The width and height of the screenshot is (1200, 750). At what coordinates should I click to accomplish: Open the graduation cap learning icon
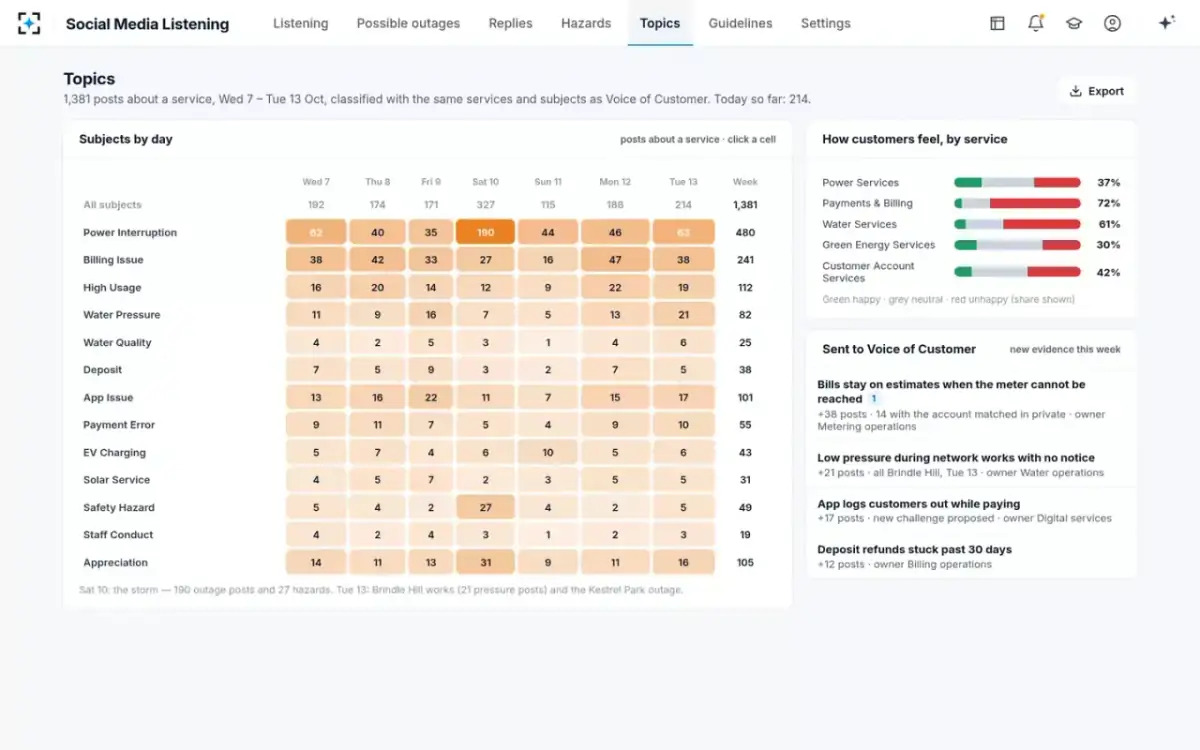(1073, 23)
